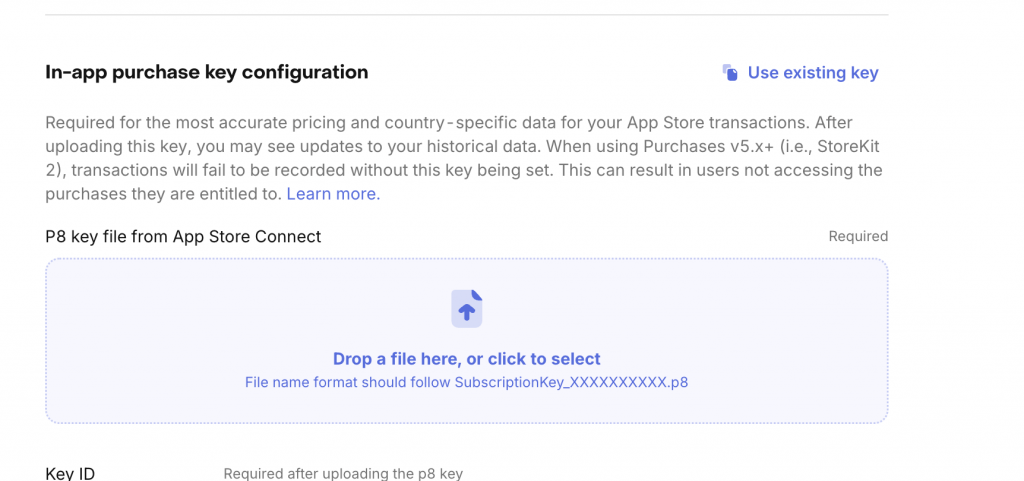The width and height of the screenshot is (1024, 481).
Task: Click 'purchases they are entitled to' text
Action: (163, 194)
